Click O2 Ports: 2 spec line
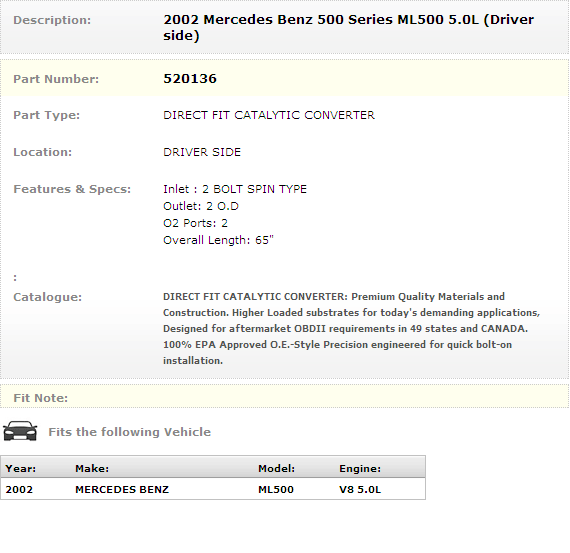Screen dimensions: 570x553 195,223
